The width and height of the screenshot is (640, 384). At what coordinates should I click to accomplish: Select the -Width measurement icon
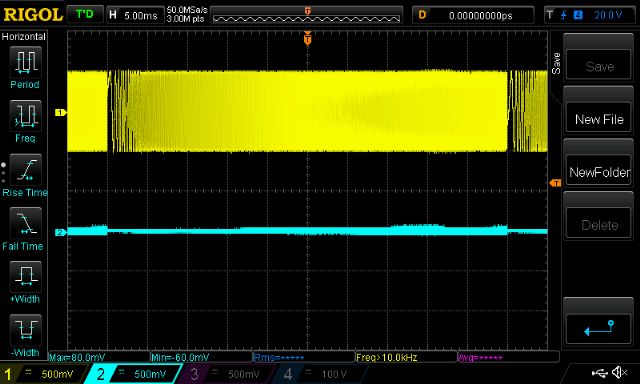tap(25, 330)
